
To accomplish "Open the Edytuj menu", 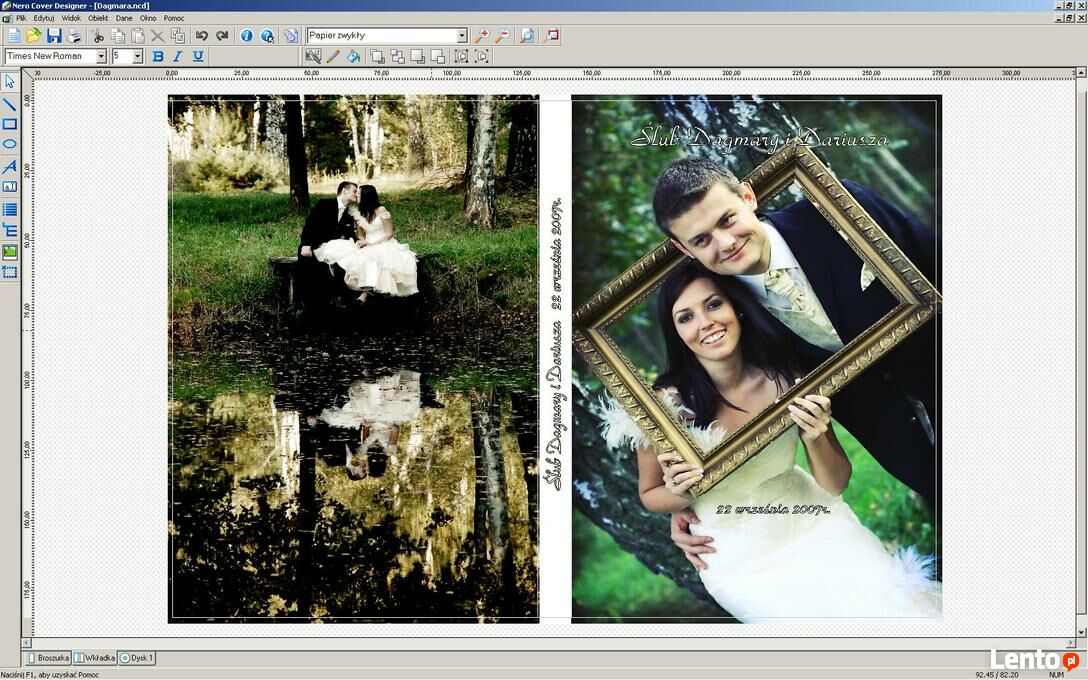I will tap(44, 18).
